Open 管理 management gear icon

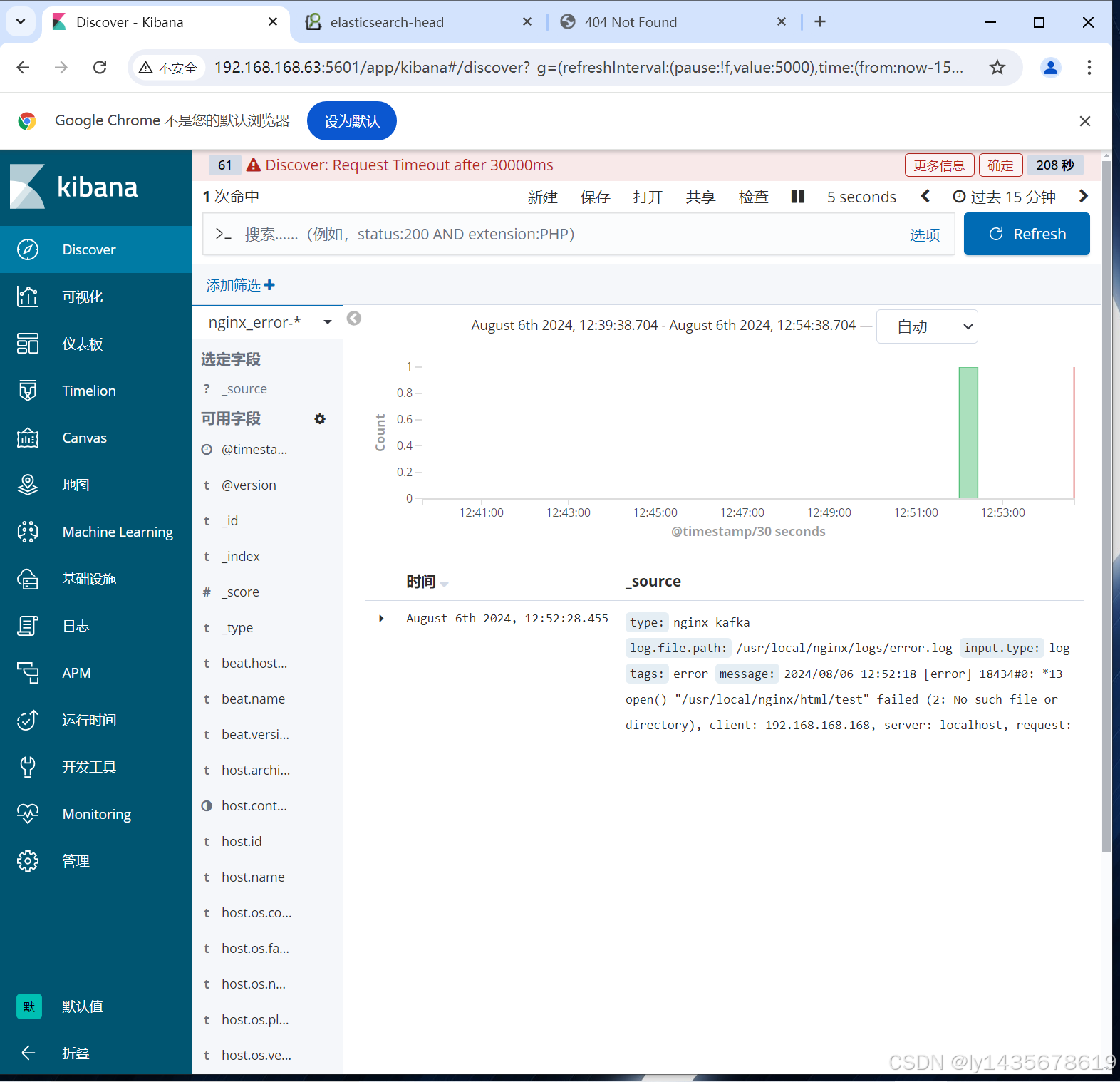(x=28, y=861)
